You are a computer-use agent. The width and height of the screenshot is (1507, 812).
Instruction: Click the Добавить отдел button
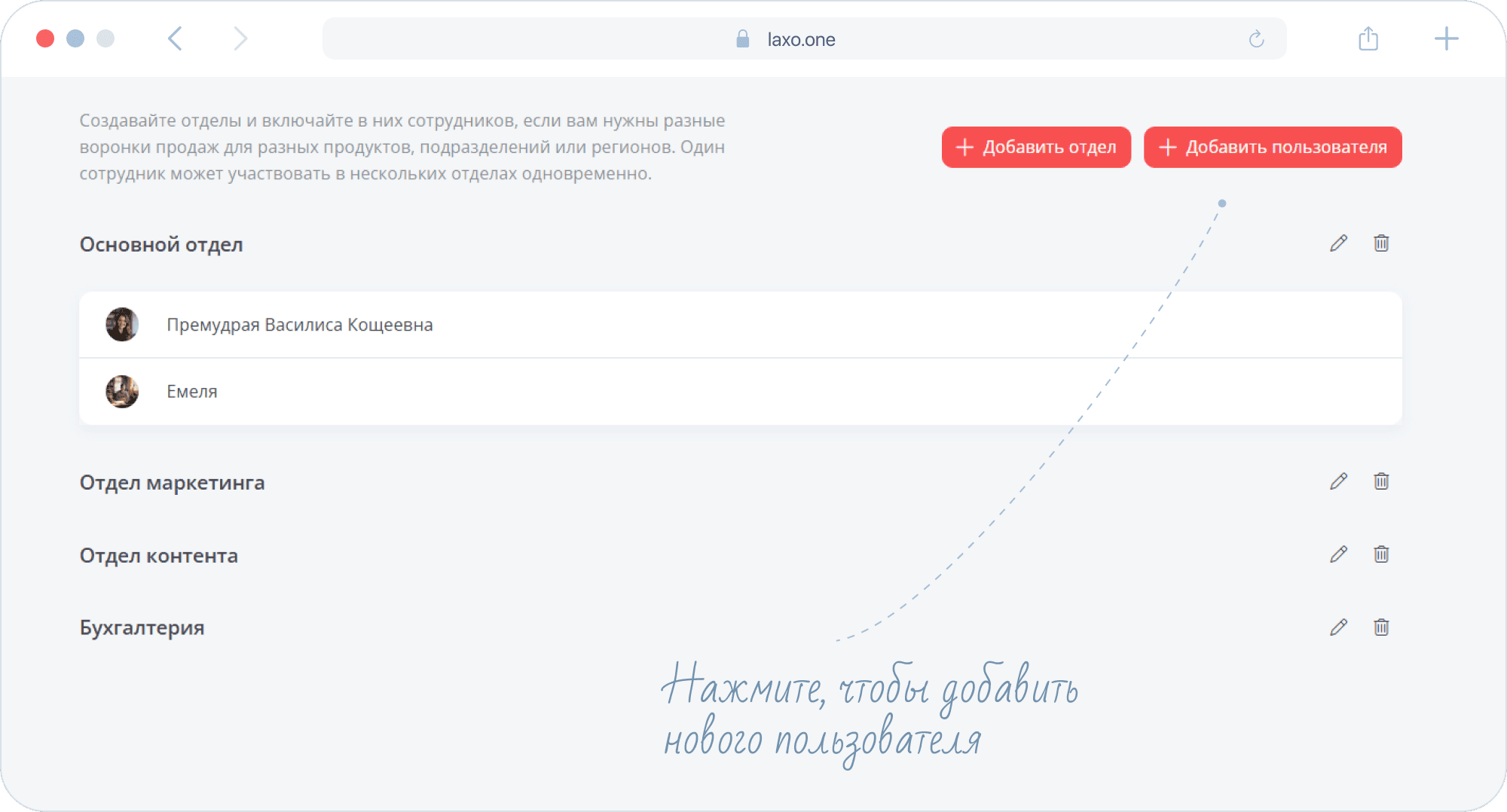[x=1036, y=147]
